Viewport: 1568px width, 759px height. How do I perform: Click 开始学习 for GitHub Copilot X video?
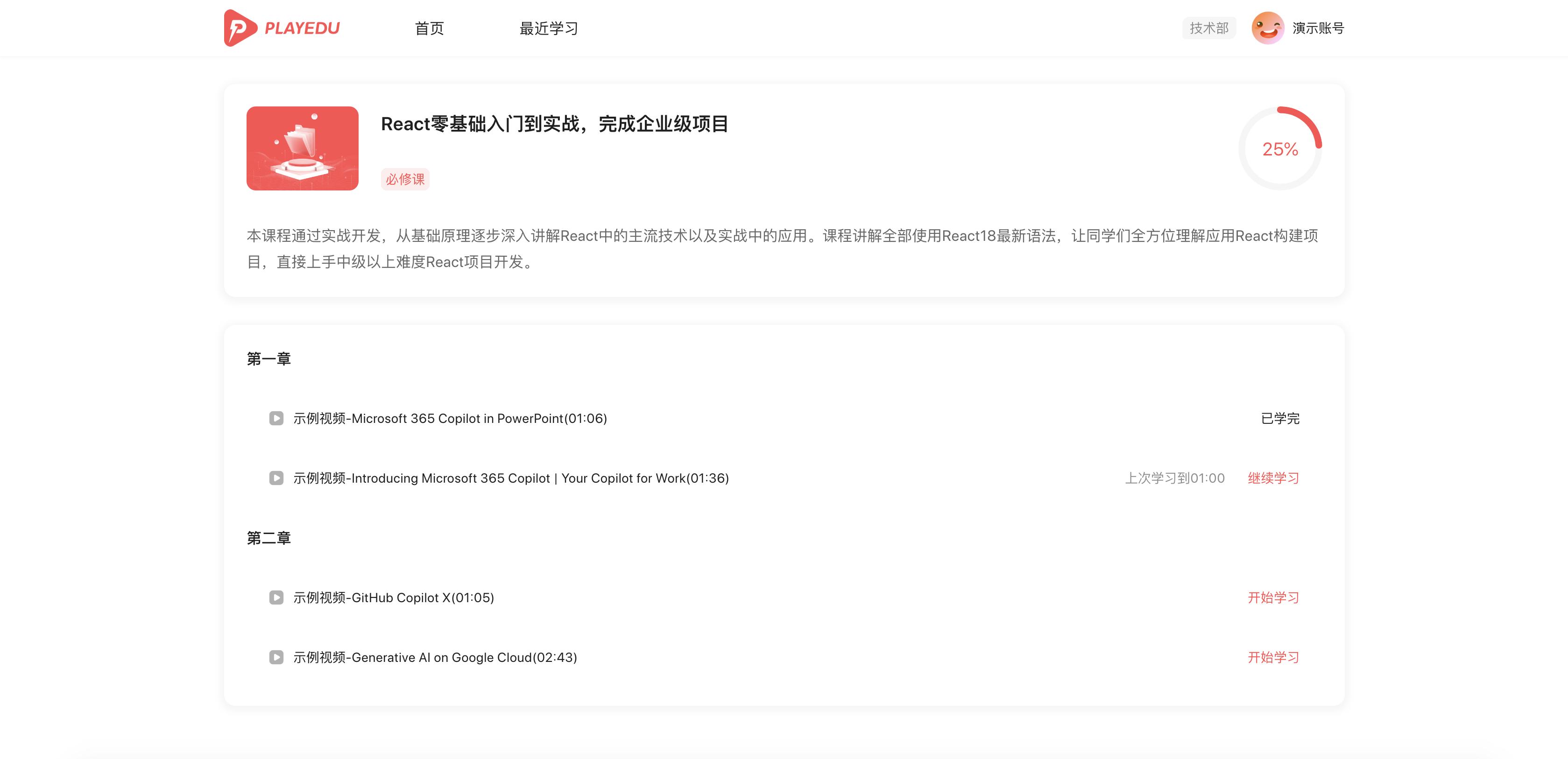(1273, 597)
